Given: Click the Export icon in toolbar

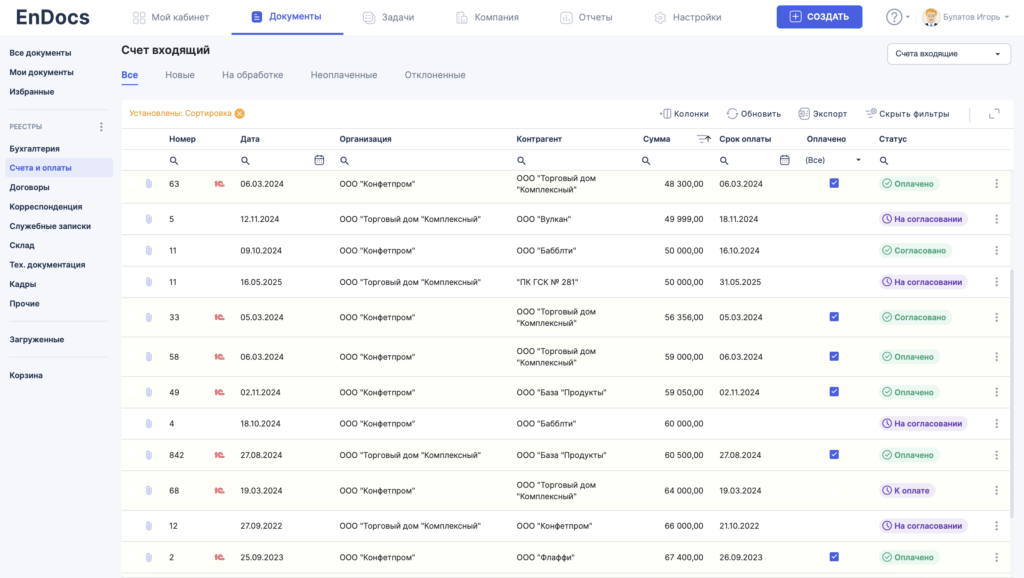Looking at the screenshot, I should coord(804,114).
